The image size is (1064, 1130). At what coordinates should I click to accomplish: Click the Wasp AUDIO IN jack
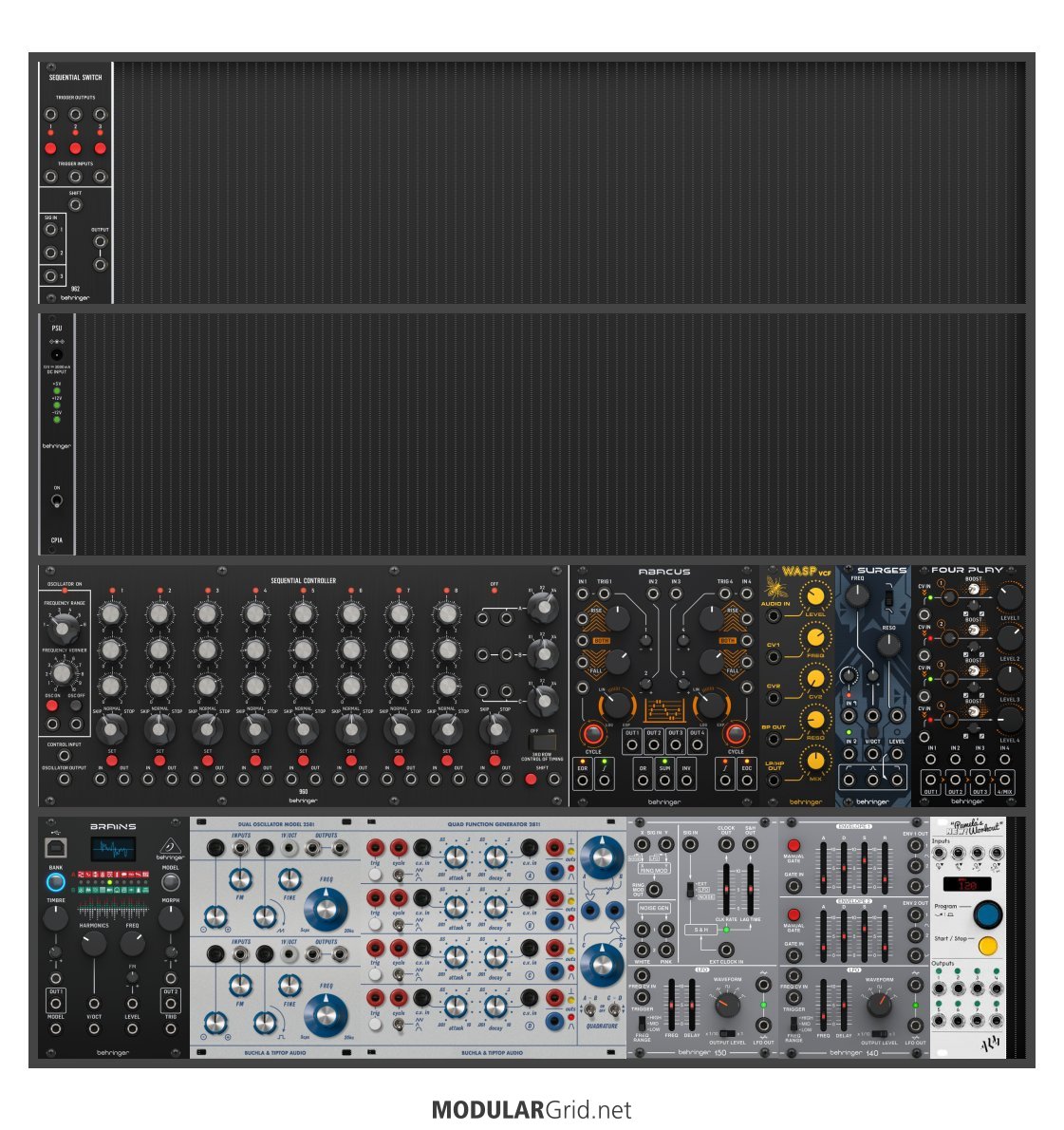[x=773, y=616]
